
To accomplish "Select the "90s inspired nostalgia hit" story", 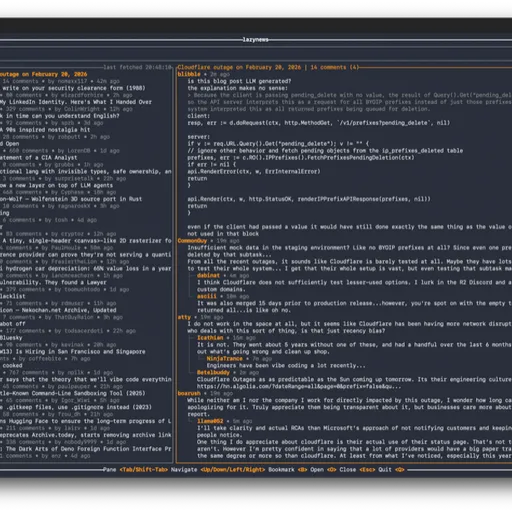I will point(45,130).
